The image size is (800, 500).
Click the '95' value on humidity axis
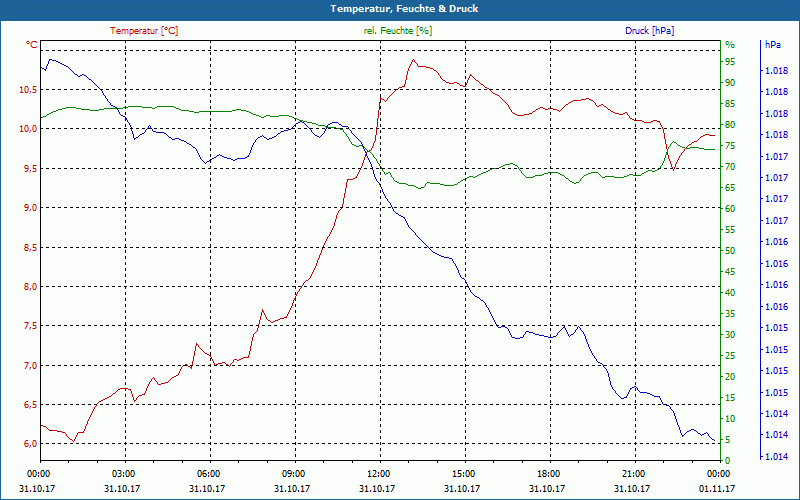click(730, 62)
